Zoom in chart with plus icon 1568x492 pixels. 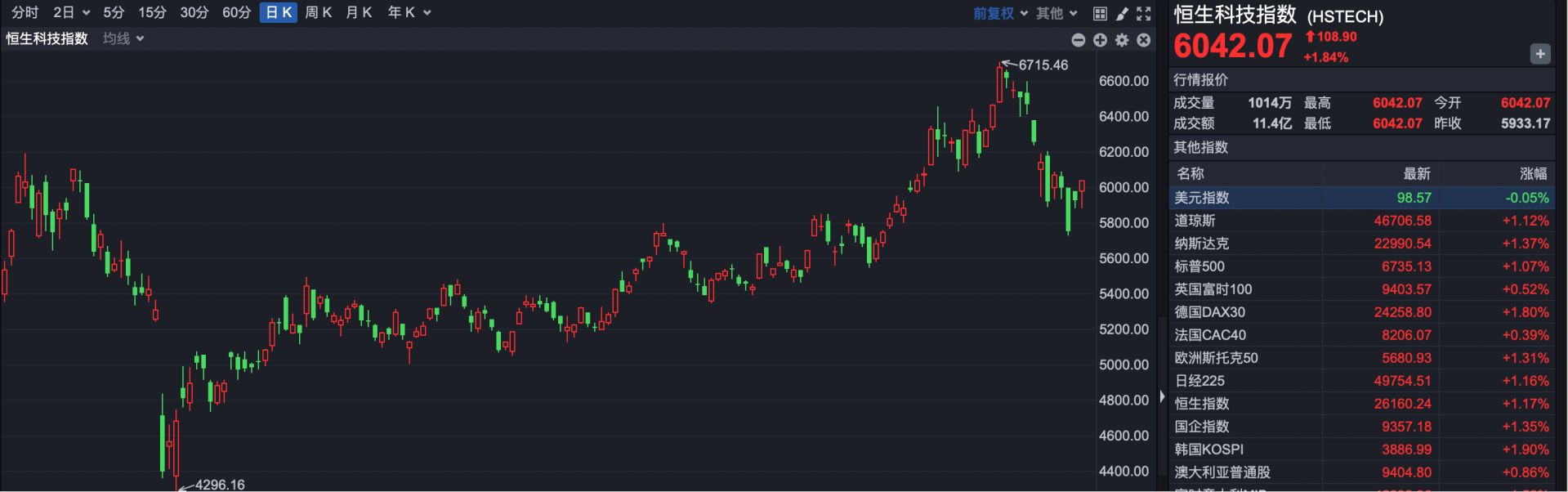tap(1100, 40)
